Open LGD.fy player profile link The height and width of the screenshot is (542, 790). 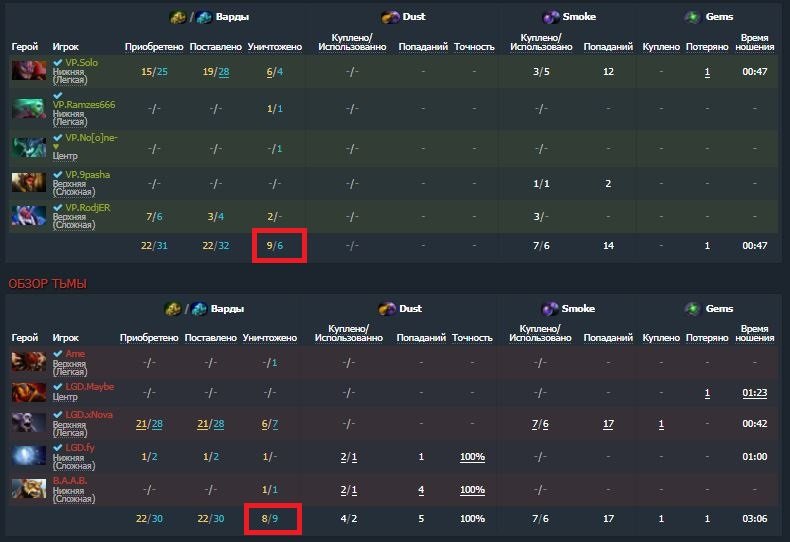pyautogui.click(x=80, y=448)
